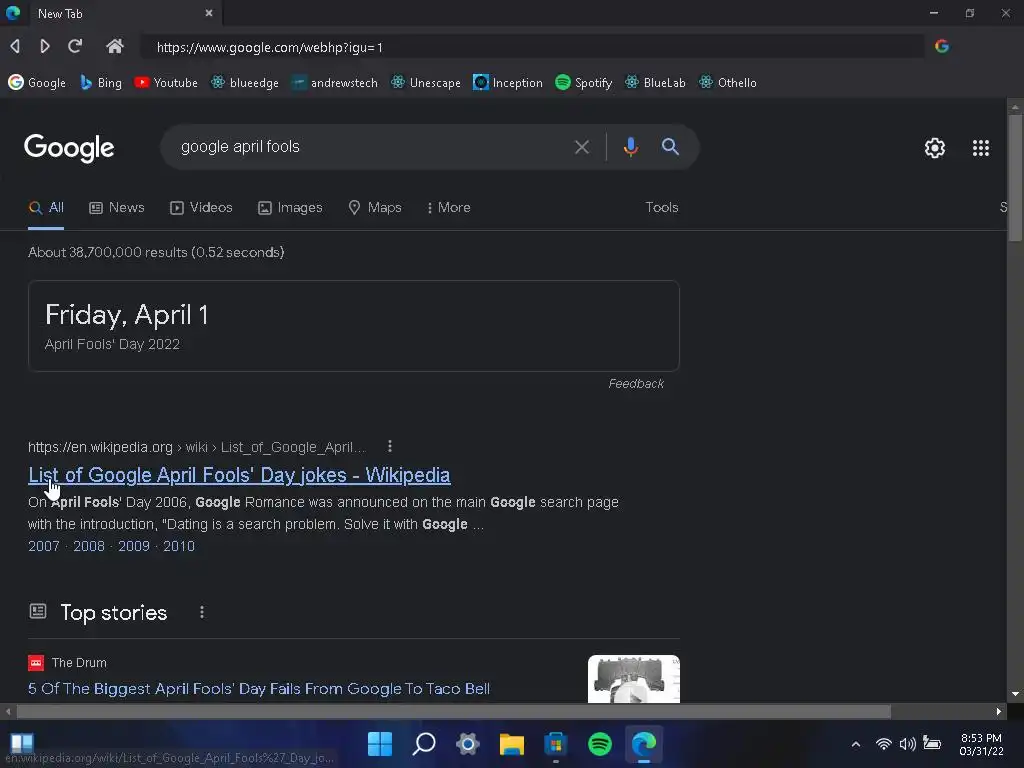Open The Drum story thumbnail

click(x=633, y=679)
